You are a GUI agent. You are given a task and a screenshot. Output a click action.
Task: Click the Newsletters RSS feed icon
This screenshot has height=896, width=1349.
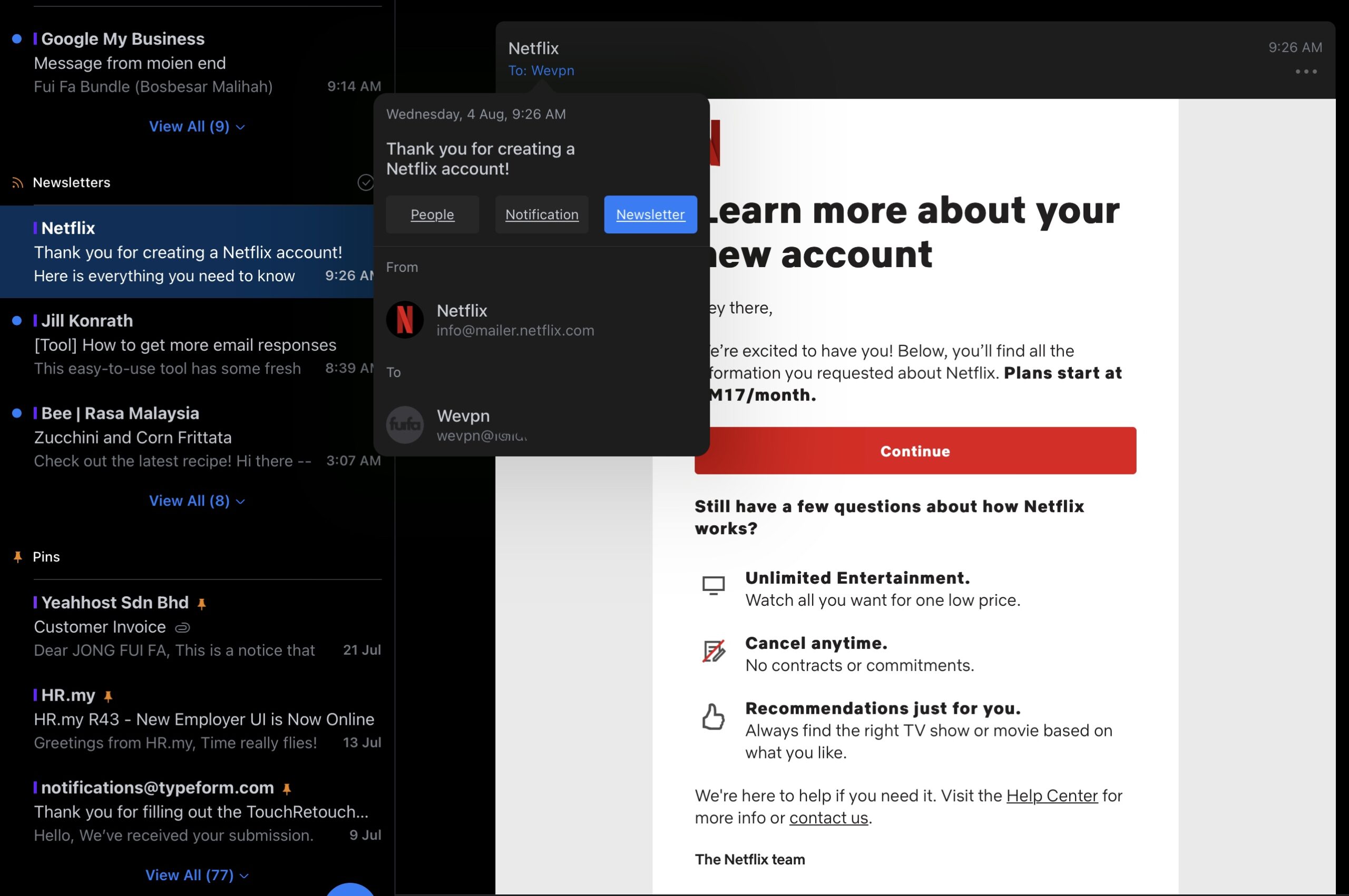coord(18,183)
